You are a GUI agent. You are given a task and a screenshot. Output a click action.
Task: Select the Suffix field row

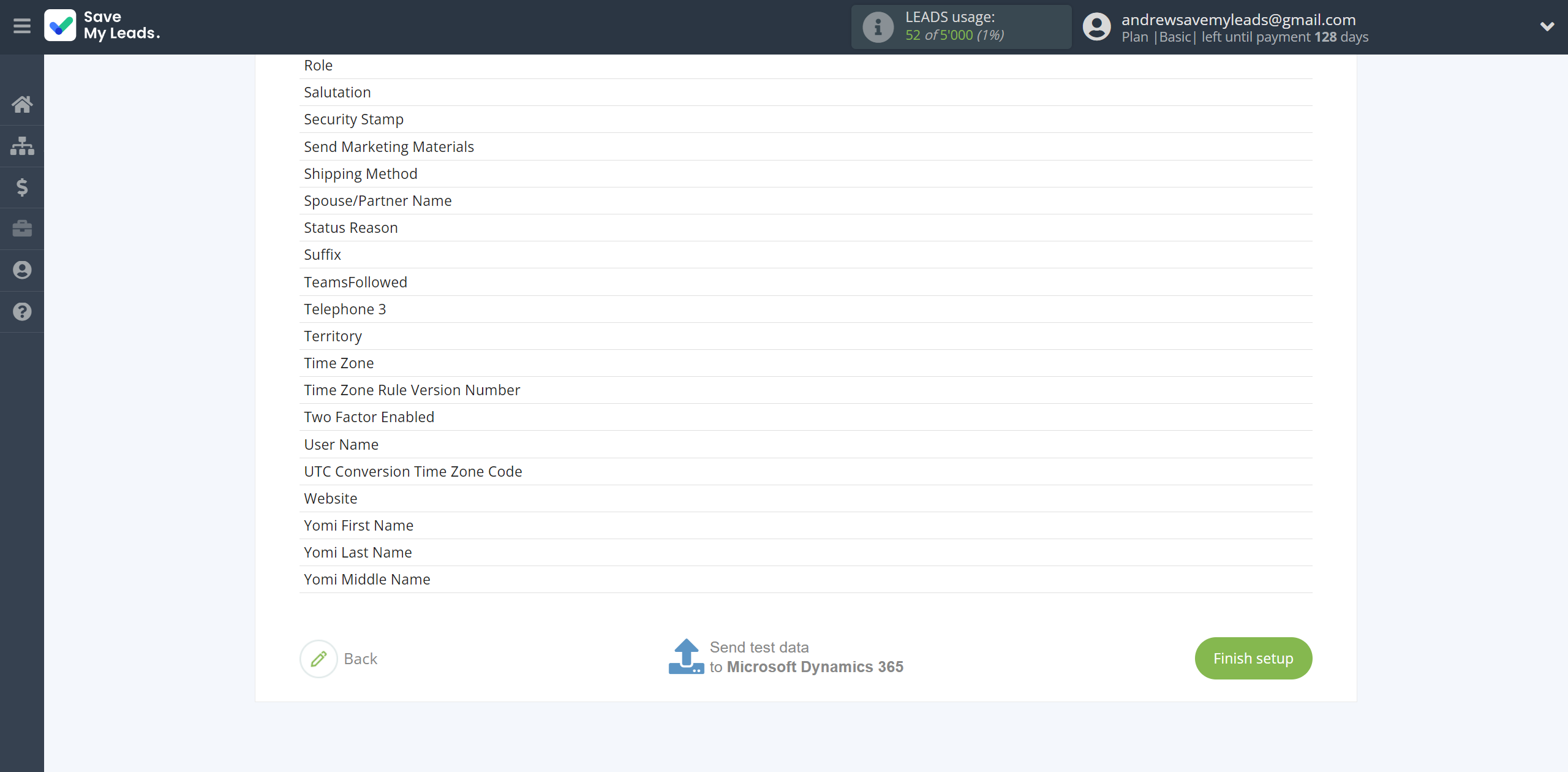805,255
